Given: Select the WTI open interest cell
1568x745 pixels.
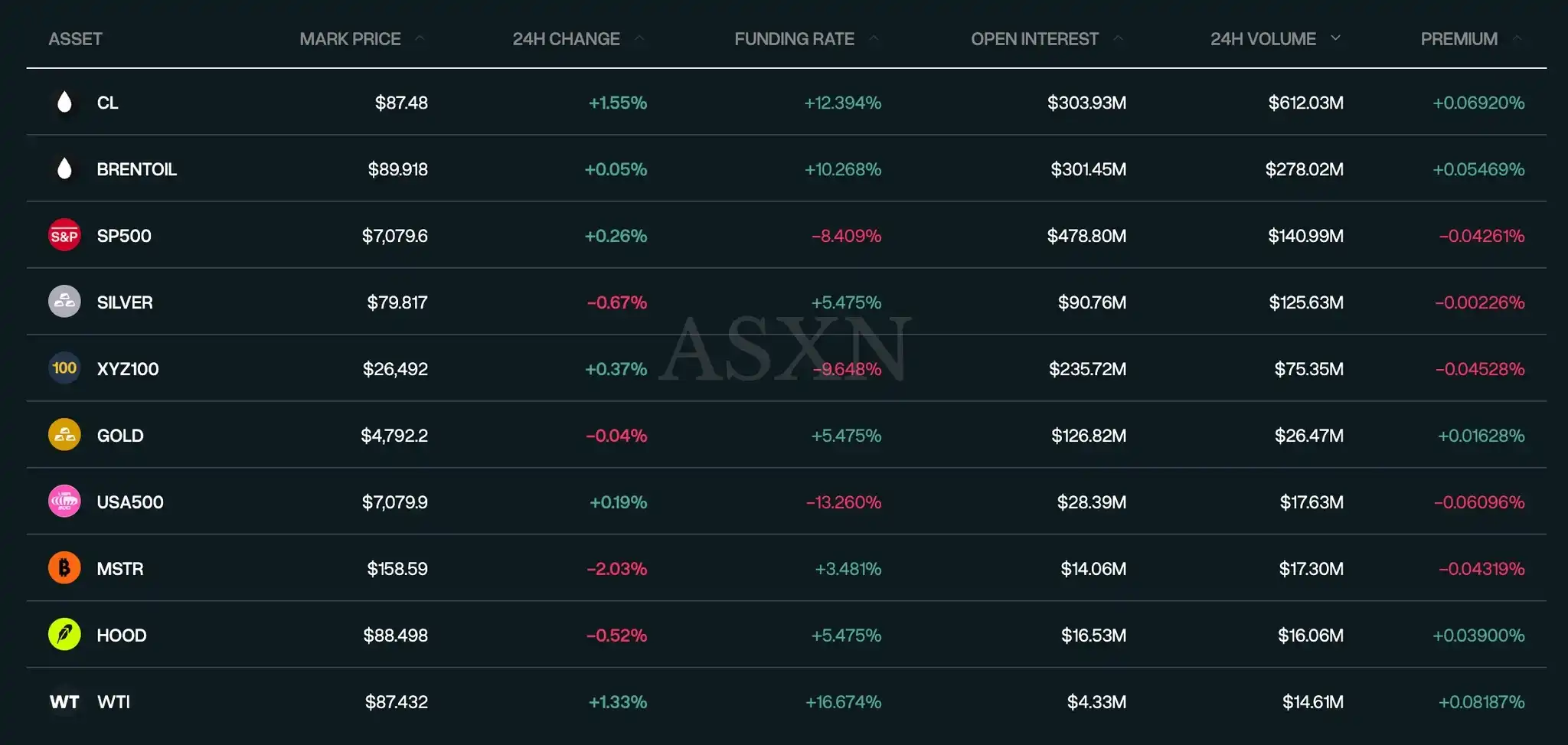Looking at the screenshot, I should pyautogui.click(x=1096, y=702).
